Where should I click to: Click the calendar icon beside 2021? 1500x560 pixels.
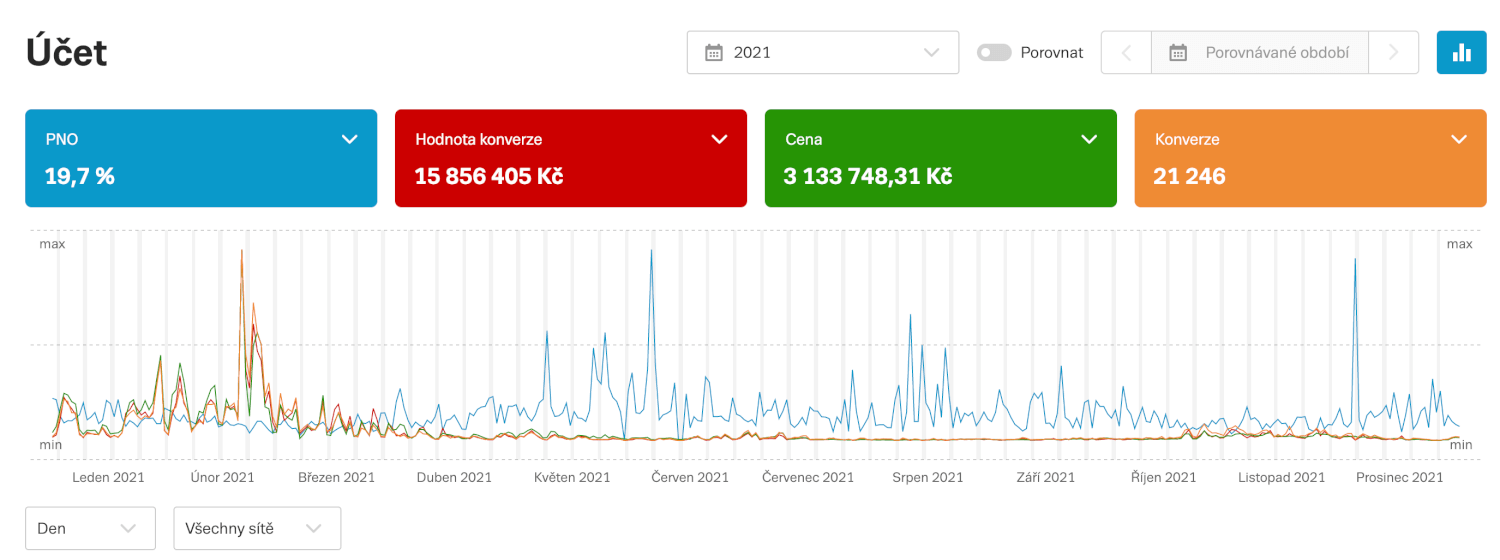coord(713,53)
